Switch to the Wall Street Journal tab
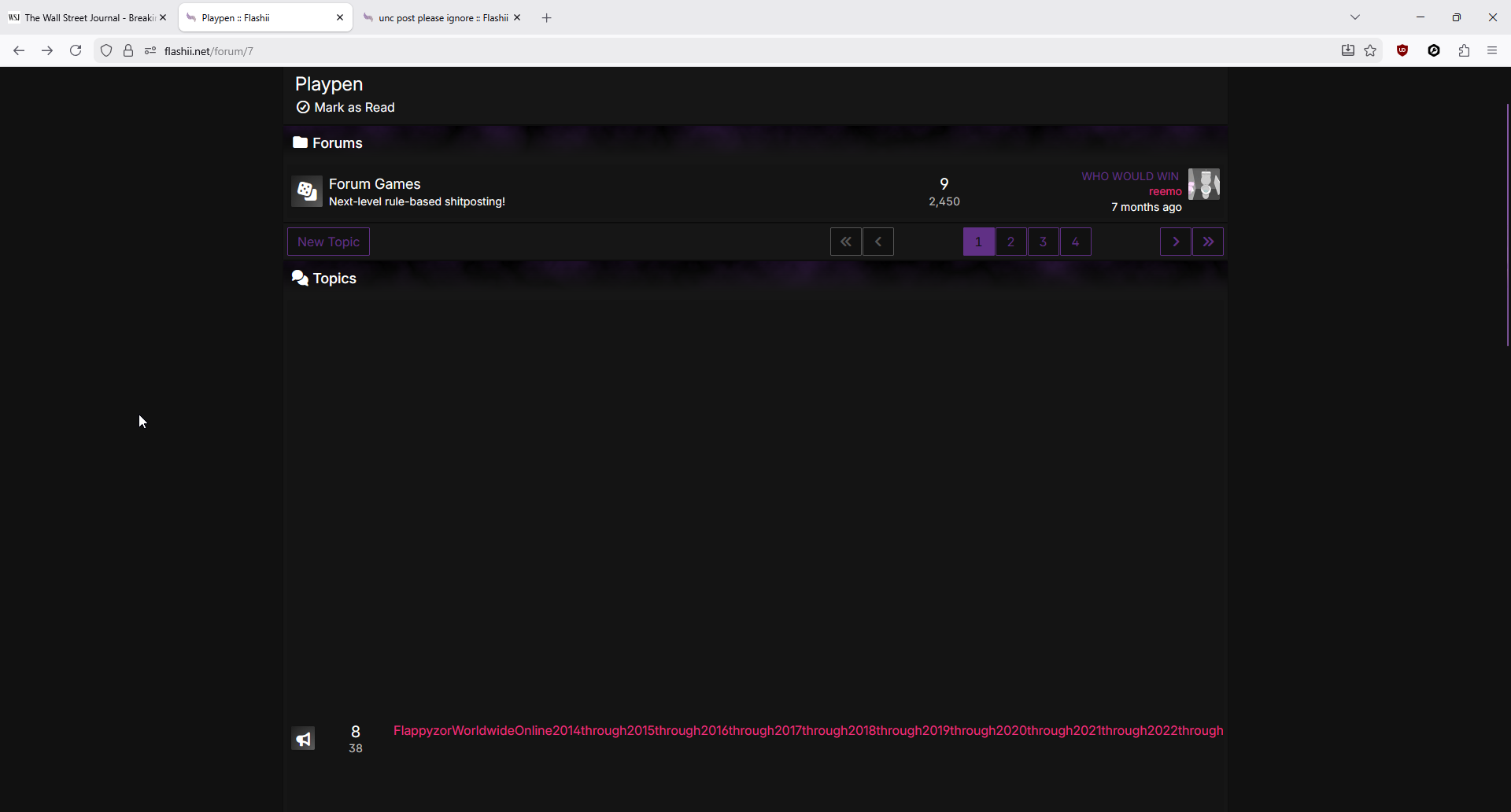1511x812 pixels. [x=83, y=17]
